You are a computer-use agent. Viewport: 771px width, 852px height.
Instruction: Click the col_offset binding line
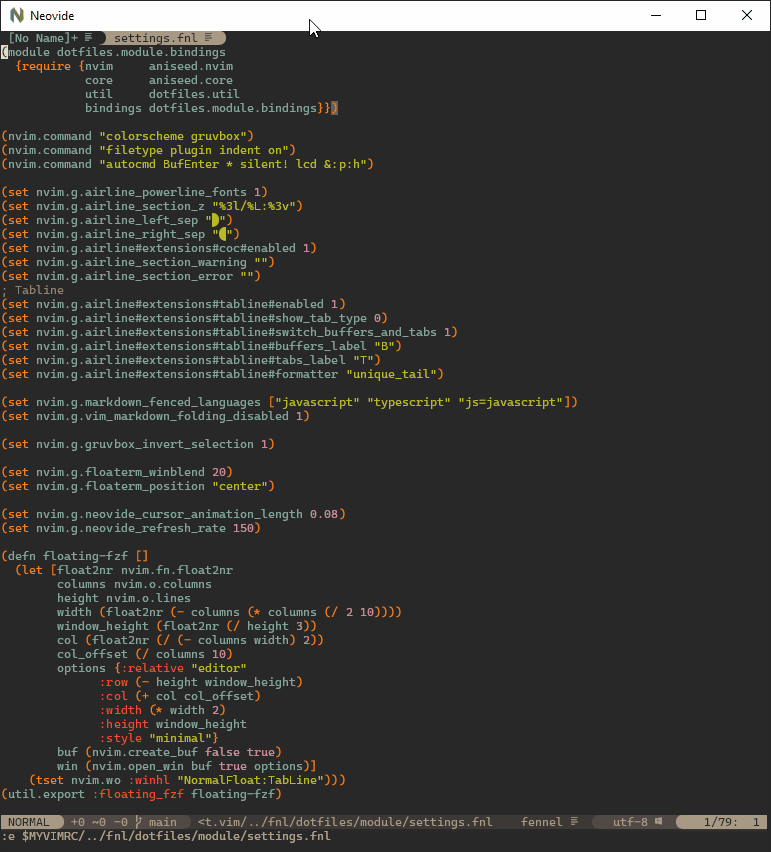click(x=145, y=654)
